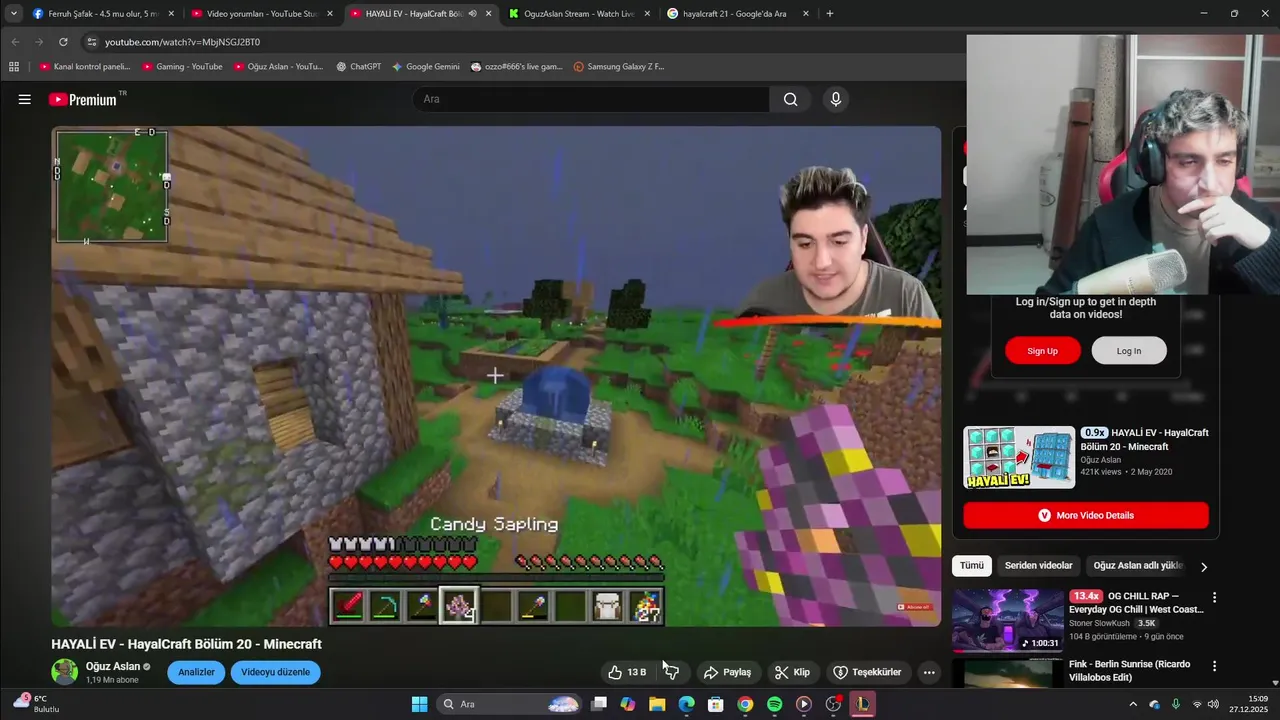The width and height of the screenshot is (1280, 720).
Task: Activate voice search microphone button
Action: 835,99
